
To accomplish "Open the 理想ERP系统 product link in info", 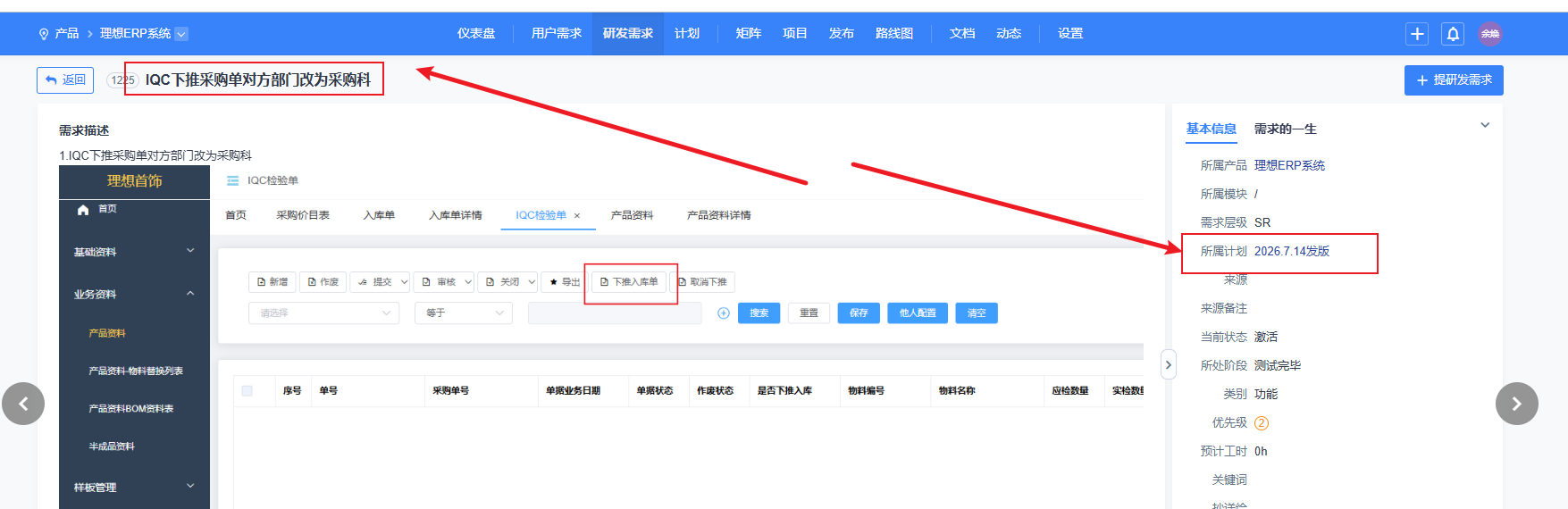I will pos(1289,166).
